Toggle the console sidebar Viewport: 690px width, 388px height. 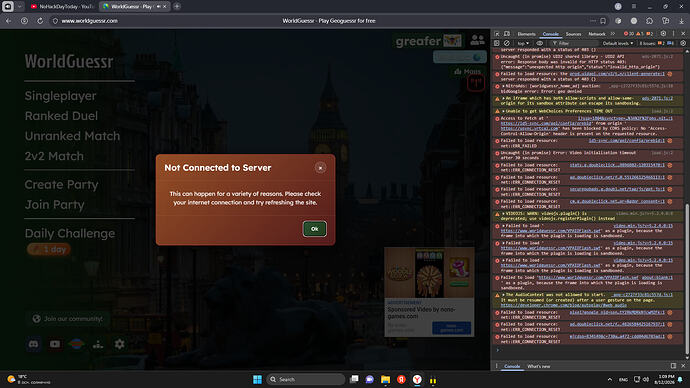pos(497,43)
